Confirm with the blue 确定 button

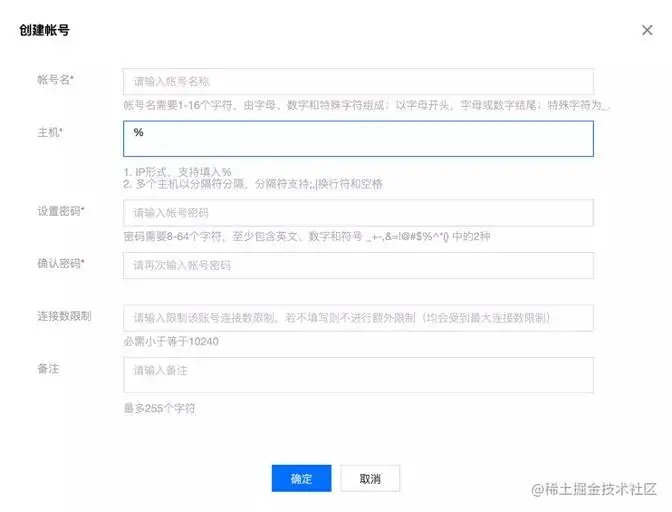coord(301,478)
